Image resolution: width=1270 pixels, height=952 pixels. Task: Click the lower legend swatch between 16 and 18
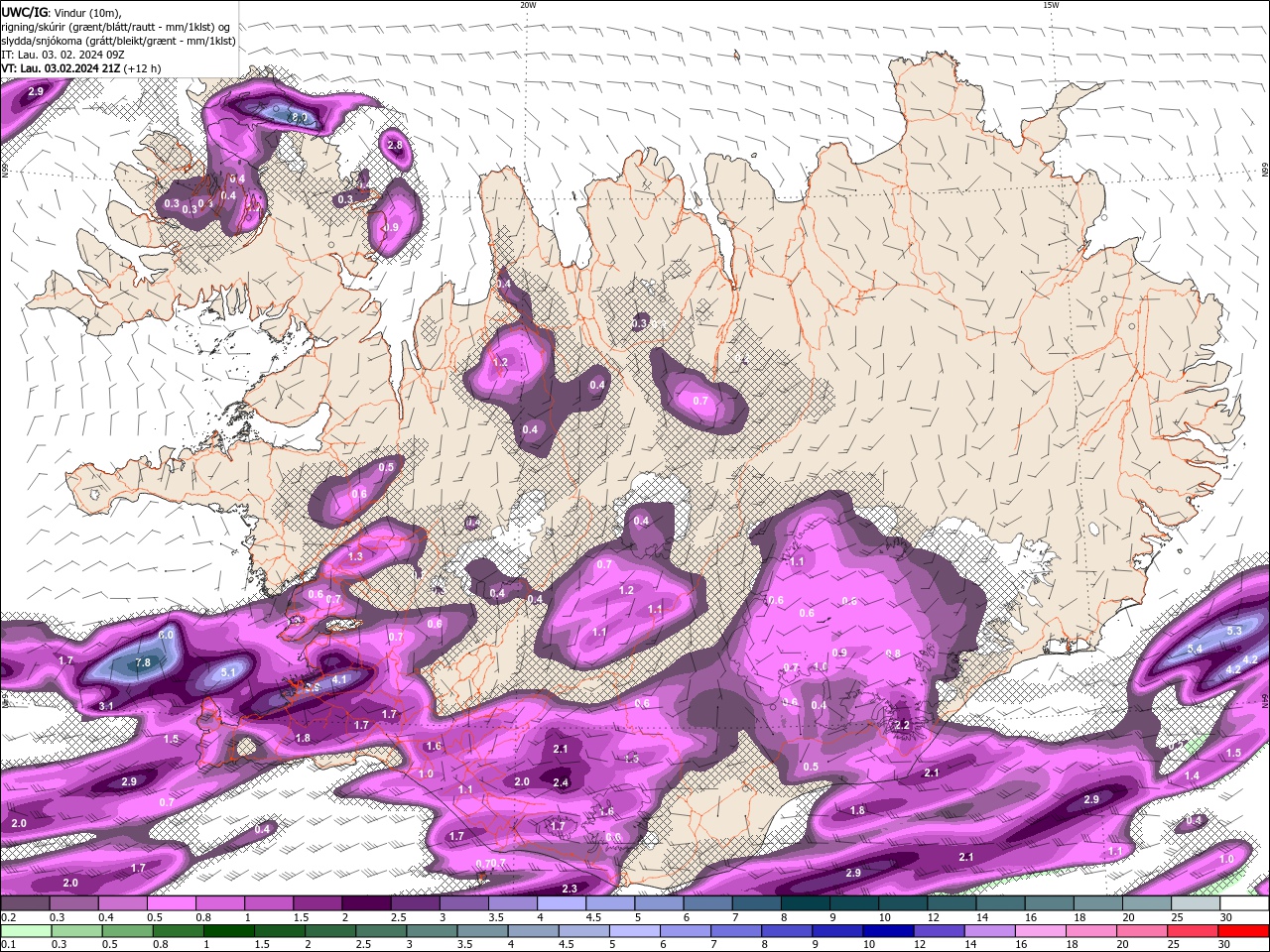1040,931
